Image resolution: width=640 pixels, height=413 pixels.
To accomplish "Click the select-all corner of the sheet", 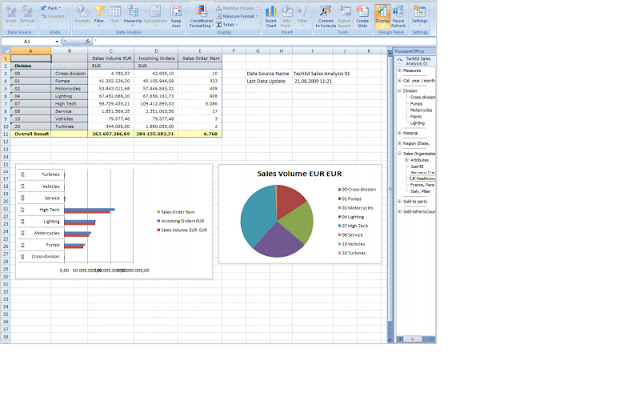I will pos(5,51).
